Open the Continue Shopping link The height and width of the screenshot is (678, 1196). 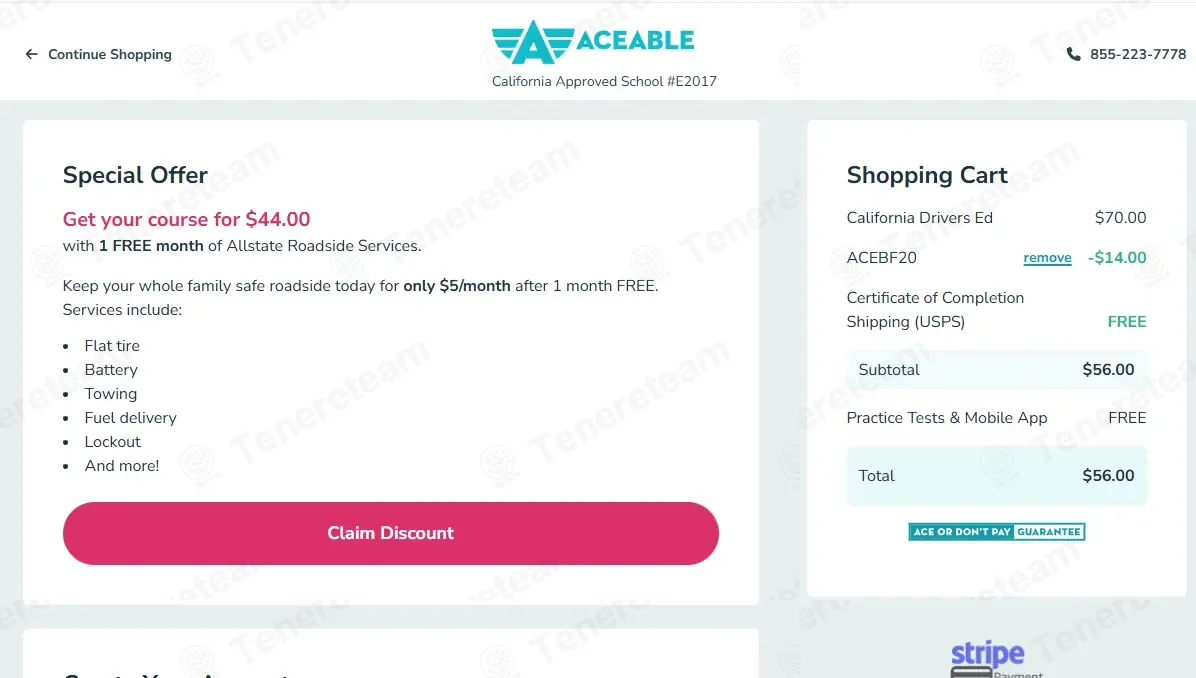[x=109, y=54]
